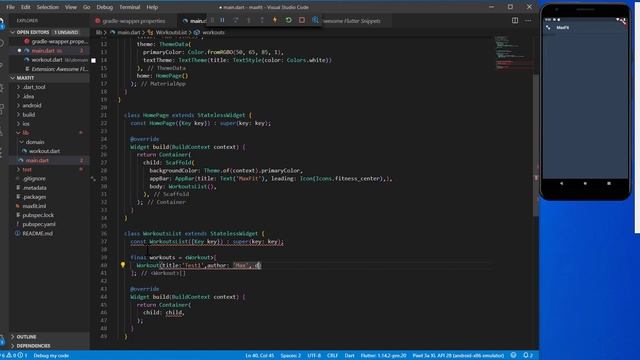This screenshot has height=360, width=640.
Task: Click Step Into in the debug toolbar
Action: 249,20
